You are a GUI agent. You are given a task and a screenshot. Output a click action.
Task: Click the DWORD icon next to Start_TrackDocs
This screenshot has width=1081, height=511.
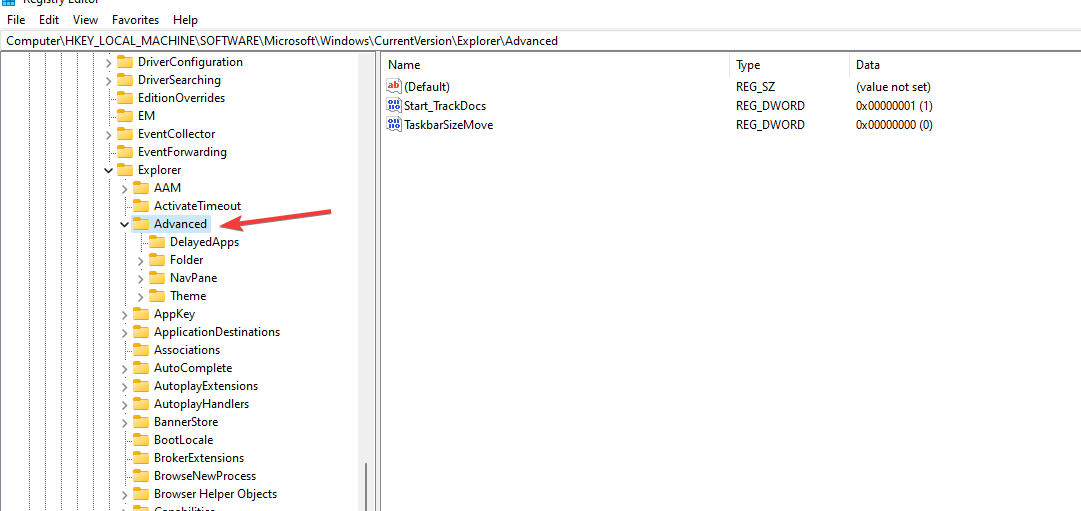393,106
